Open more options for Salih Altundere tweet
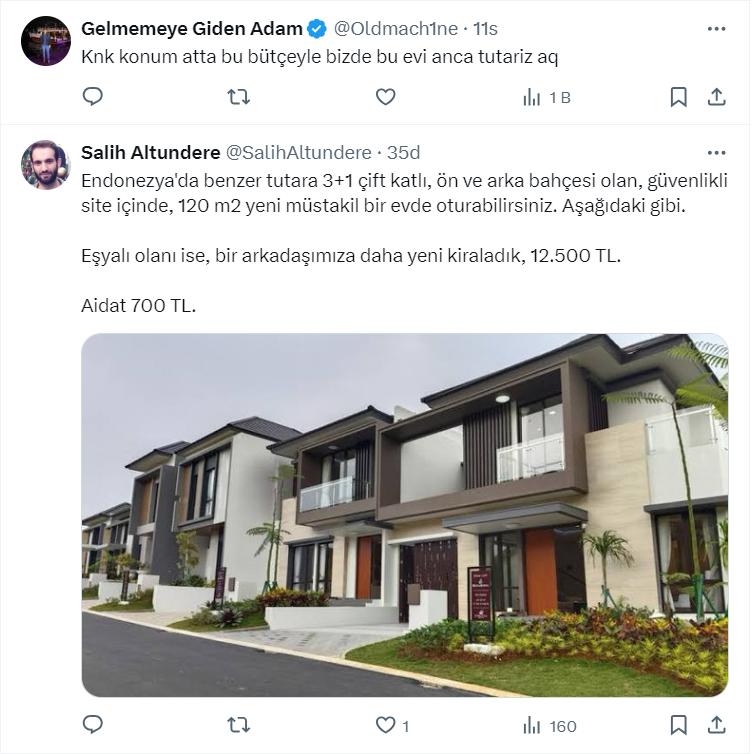752x754 pixels. (x=716, y=153)
